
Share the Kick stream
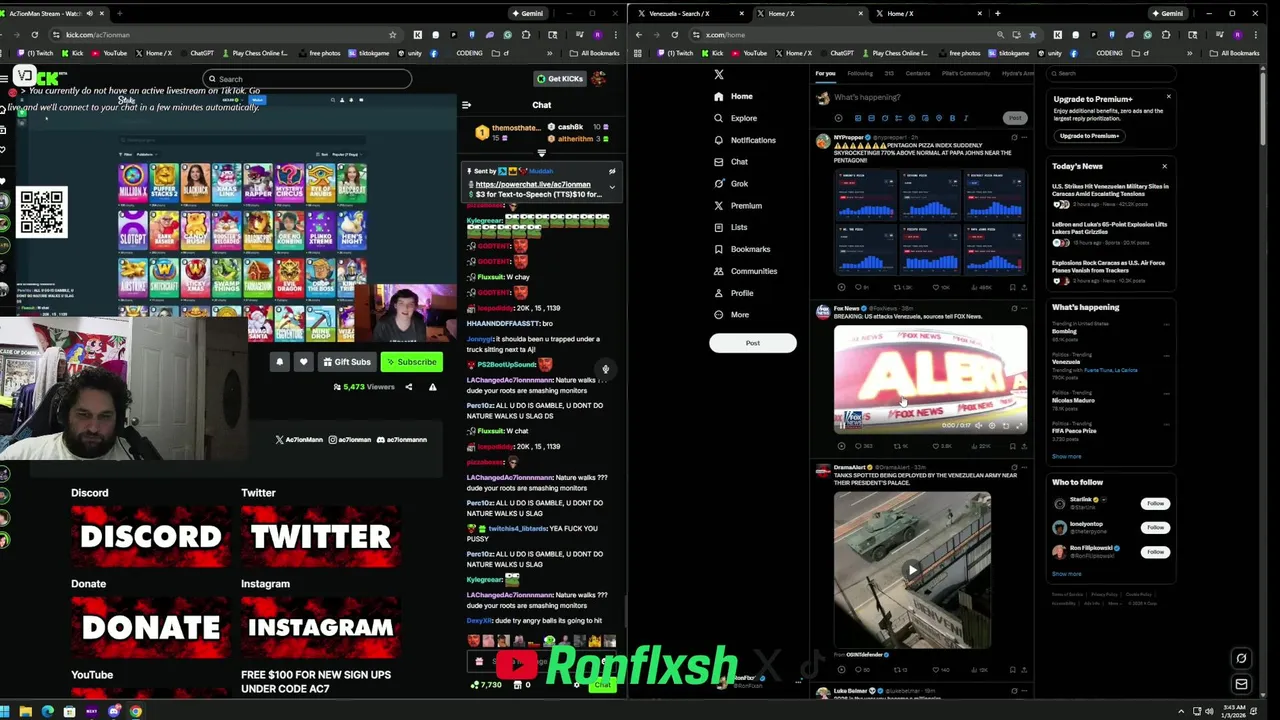[408, 387]
